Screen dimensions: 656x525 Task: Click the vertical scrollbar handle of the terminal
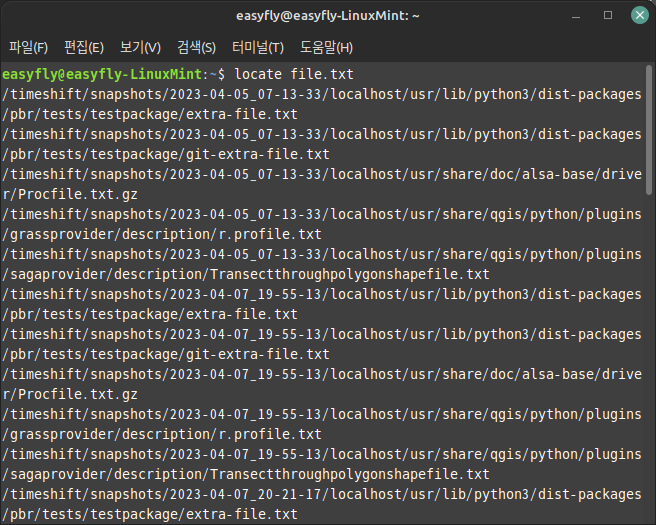click(649, 129)
